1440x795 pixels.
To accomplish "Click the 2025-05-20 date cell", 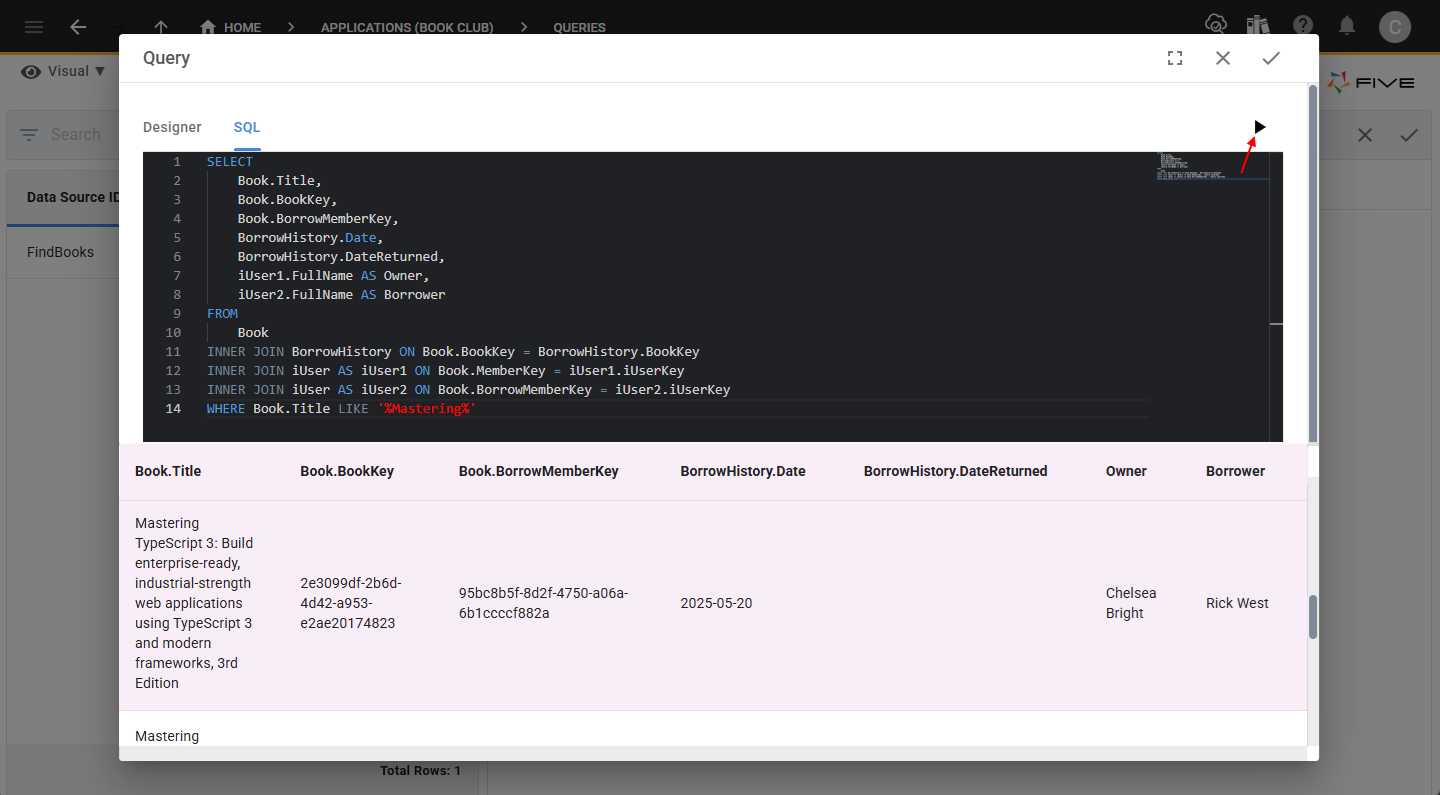I will (716, 603).
